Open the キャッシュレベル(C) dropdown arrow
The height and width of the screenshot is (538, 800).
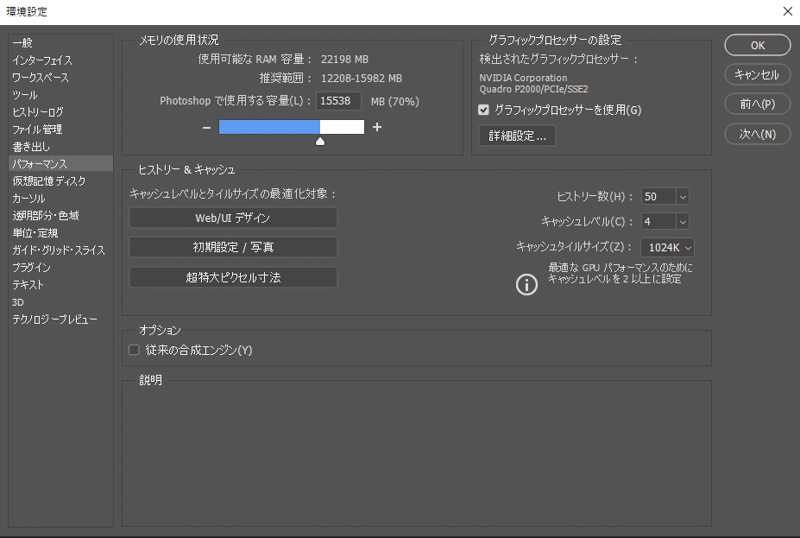point(683,222)
